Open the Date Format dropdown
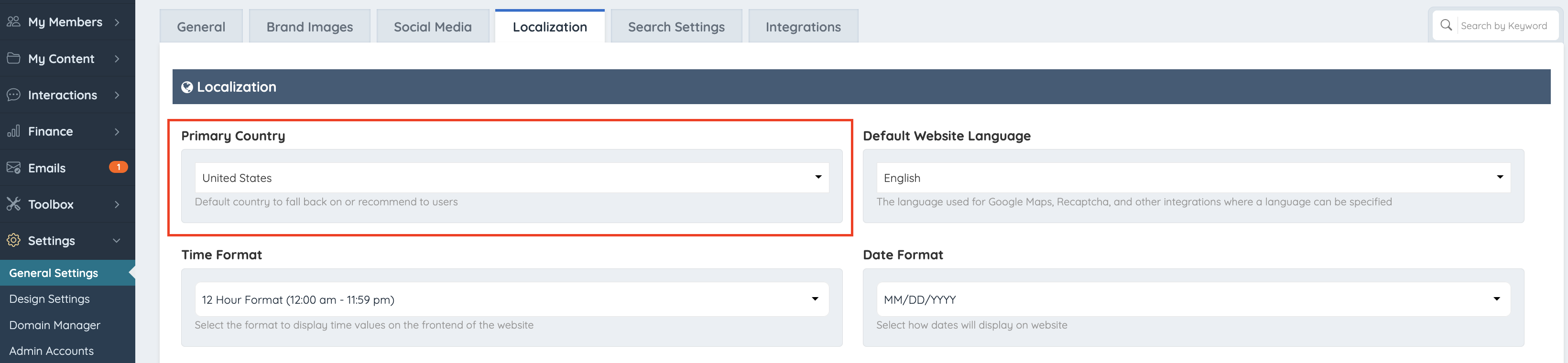1568x363 pixels. [x=1193, y=299]
